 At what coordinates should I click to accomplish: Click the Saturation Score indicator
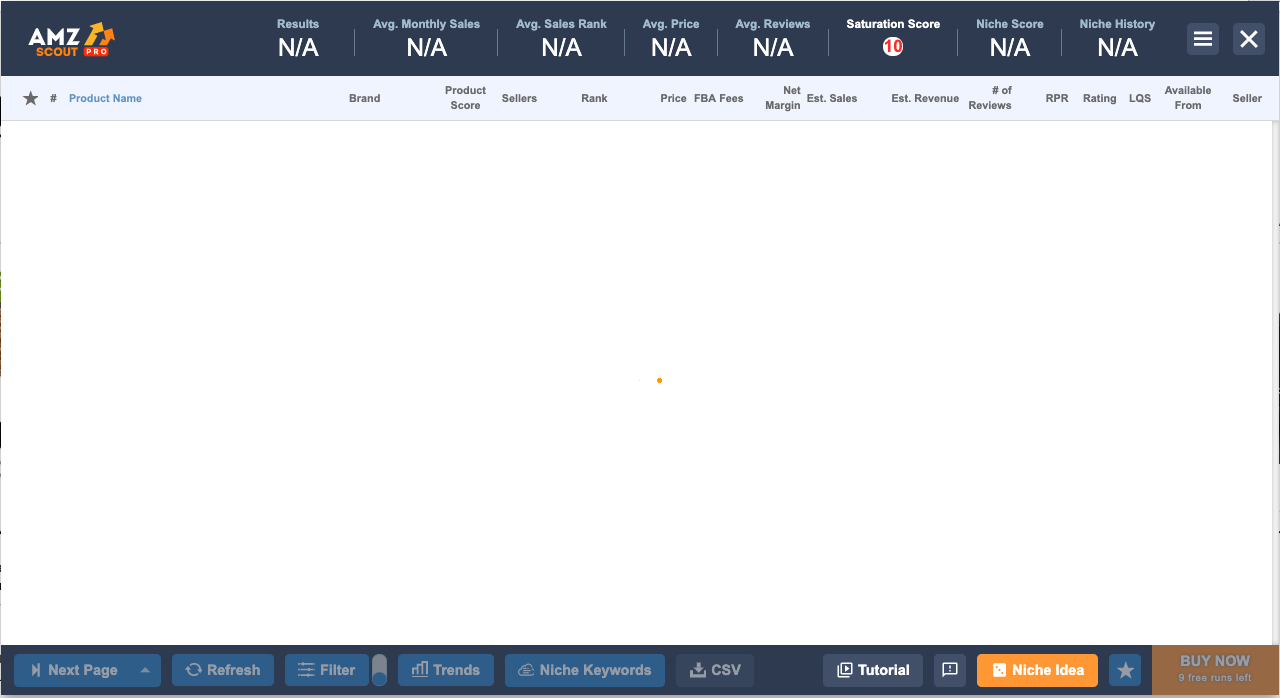click(893, 46)
